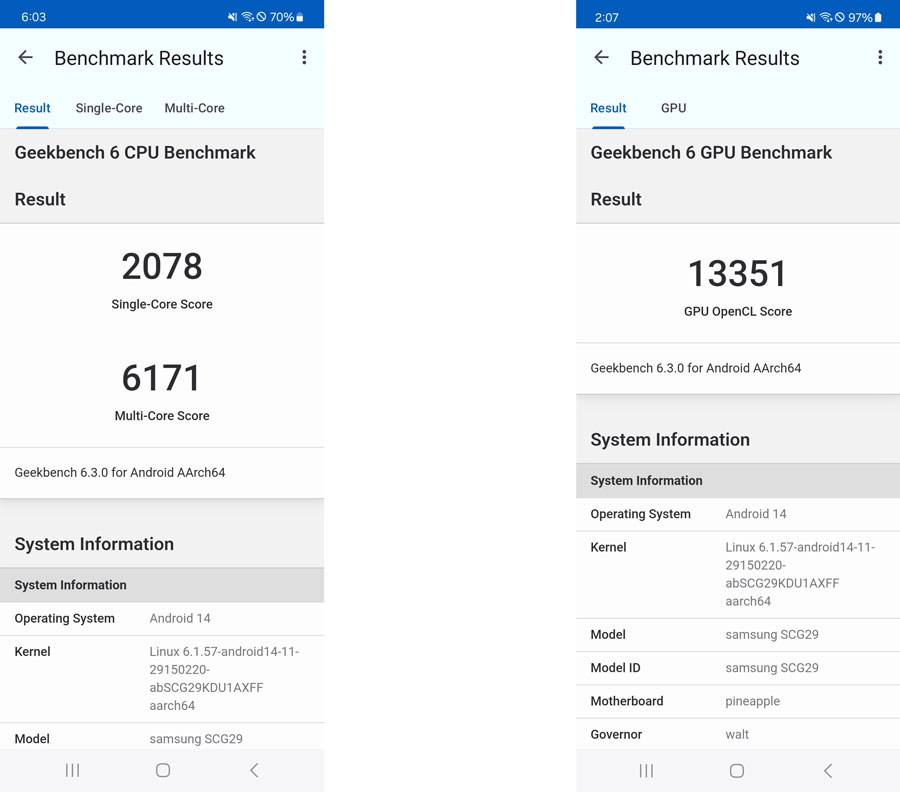Tap Geekbench 6 CPU Benchmark heading
Viewport: 900px width, 792px height.
click(x=135, y=153)
